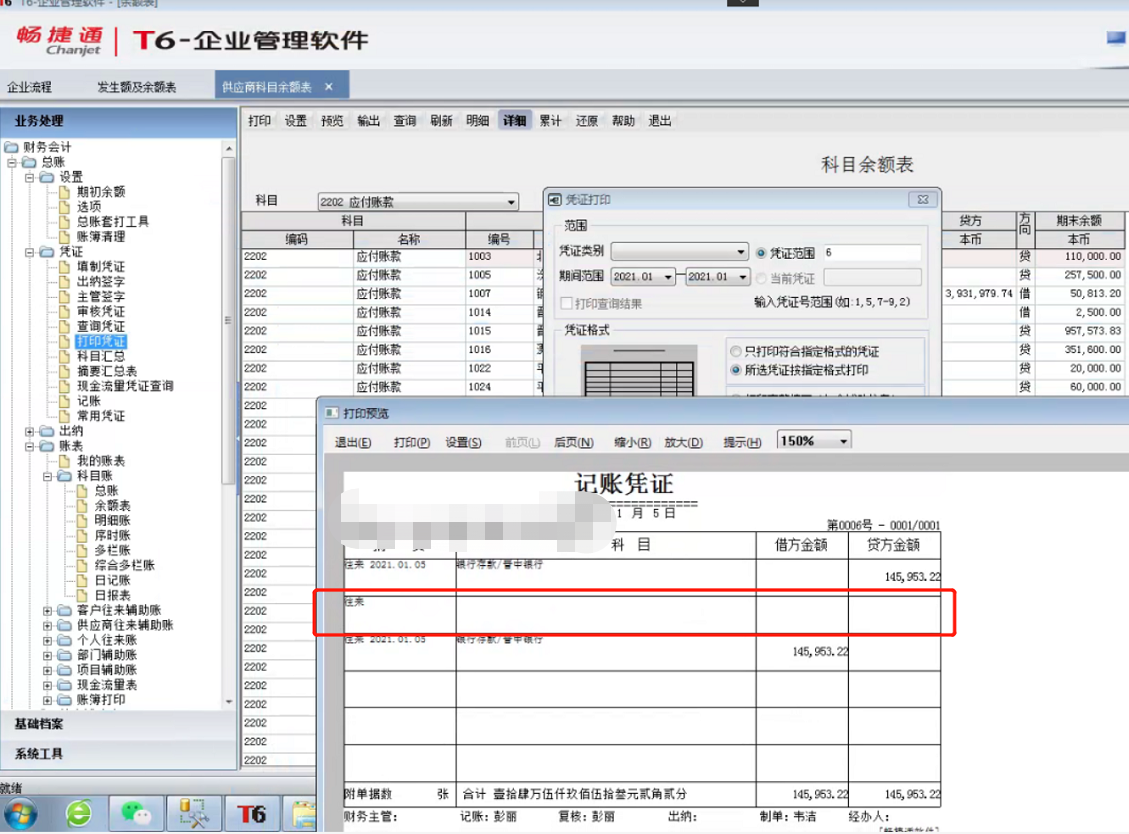Click the voucher print dialog title icon

(x=554, y=199)
